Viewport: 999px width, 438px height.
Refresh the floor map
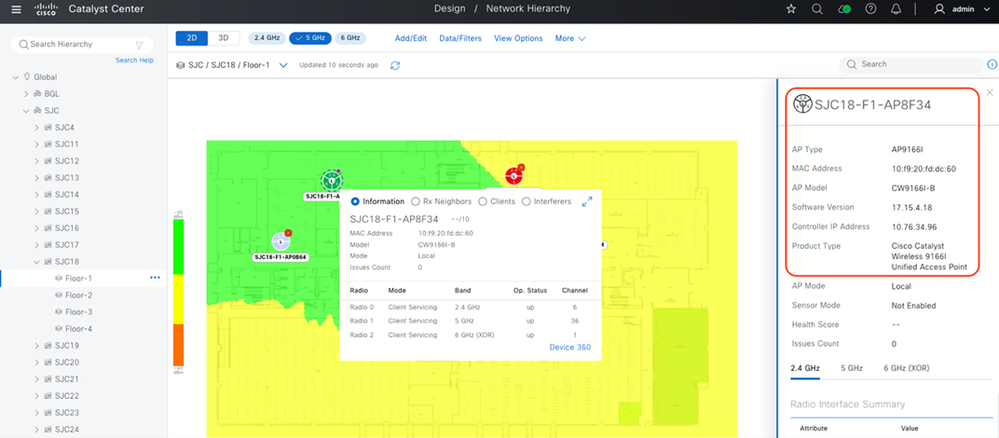(395, 65)
